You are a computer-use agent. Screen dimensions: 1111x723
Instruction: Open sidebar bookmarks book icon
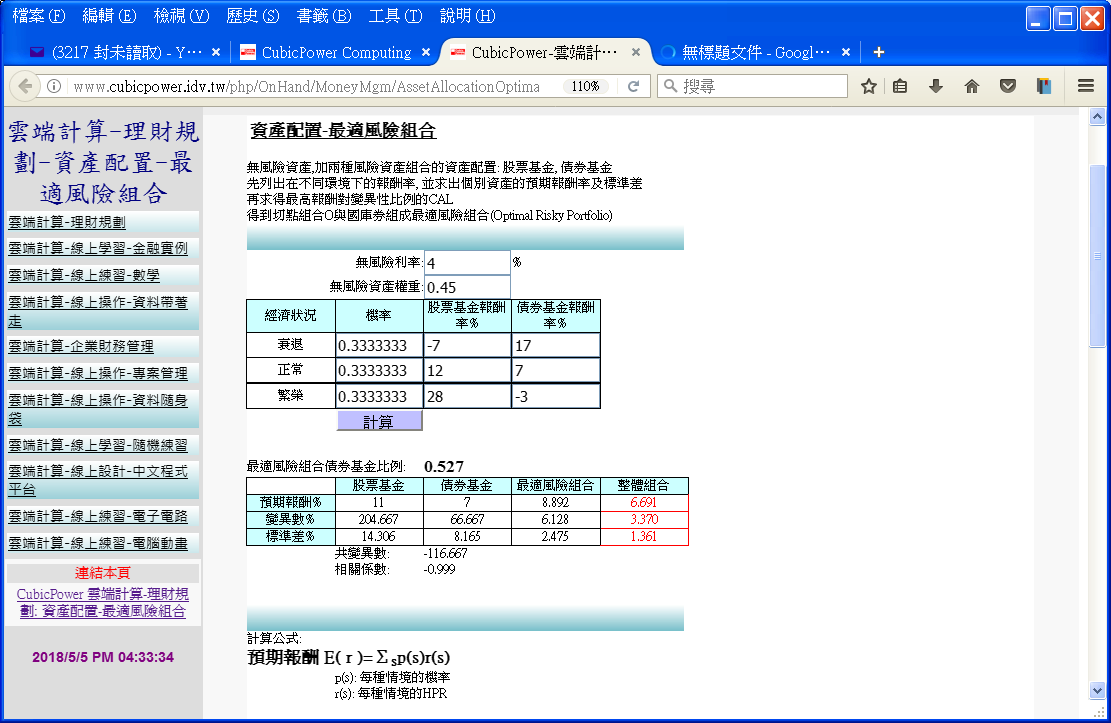[x=1044, y=86]
